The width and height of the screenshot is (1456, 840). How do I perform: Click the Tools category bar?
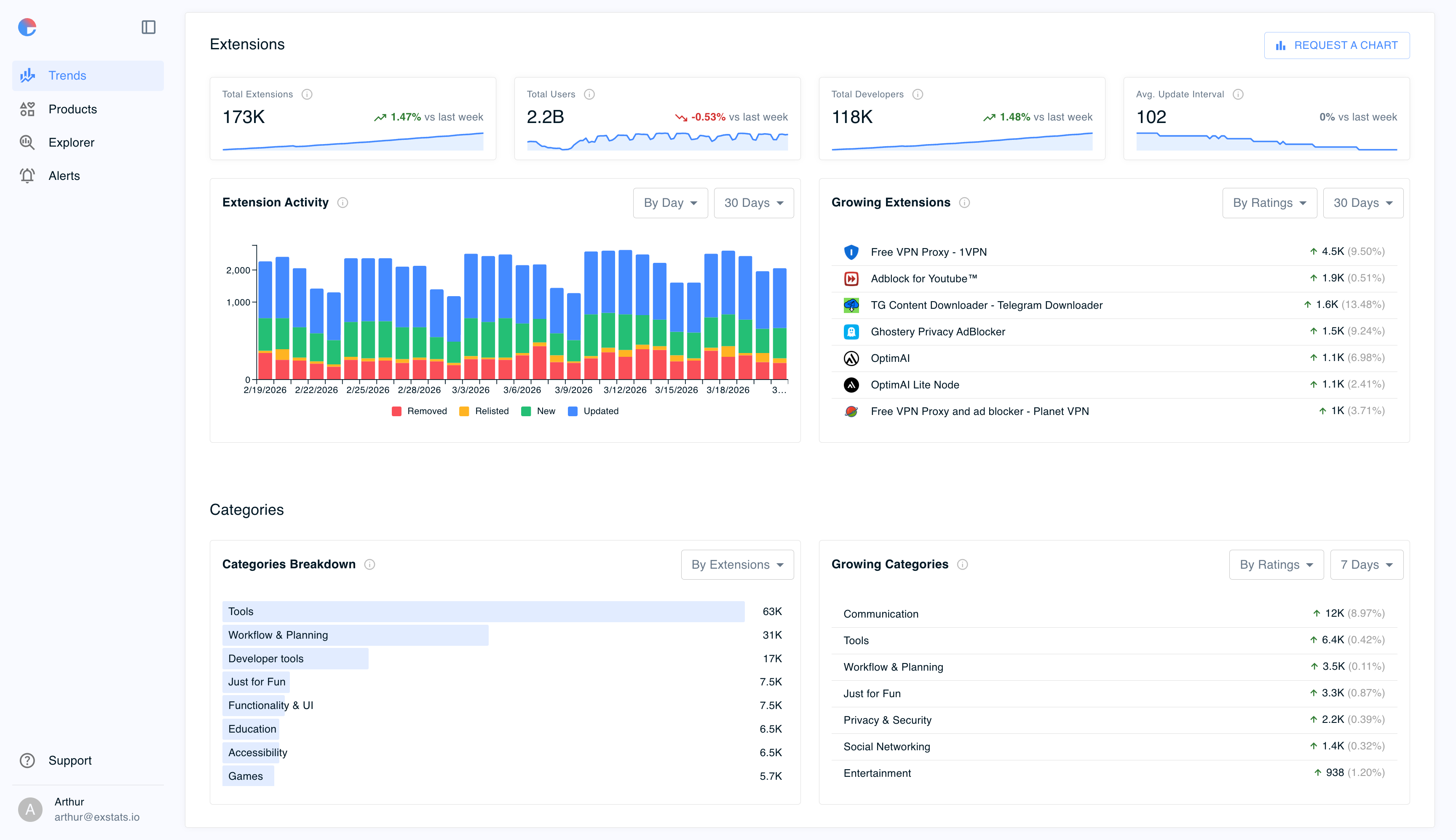pos(483,612)
